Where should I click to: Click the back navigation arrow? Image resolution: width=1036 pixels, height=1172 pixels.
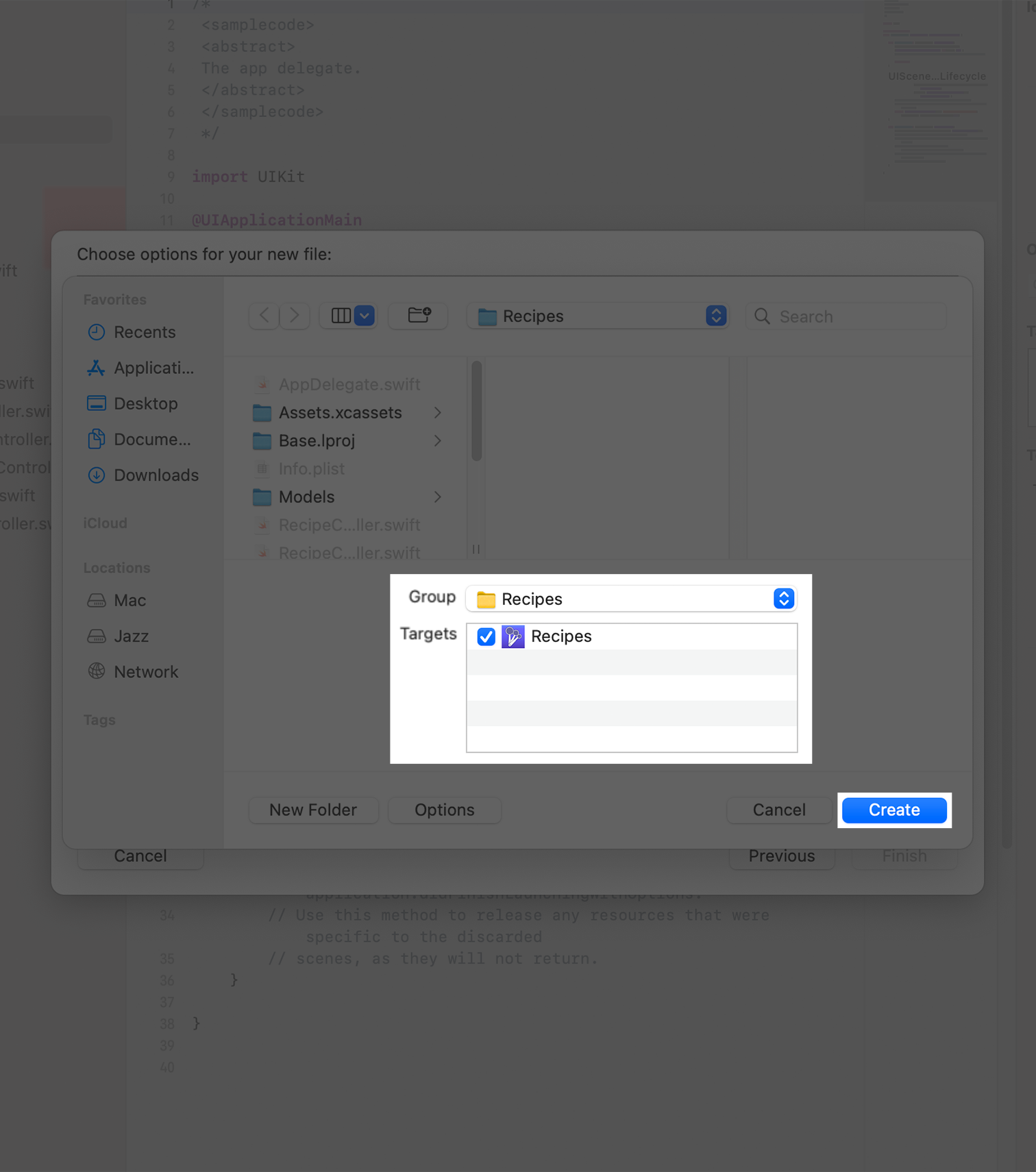(264, 316)
